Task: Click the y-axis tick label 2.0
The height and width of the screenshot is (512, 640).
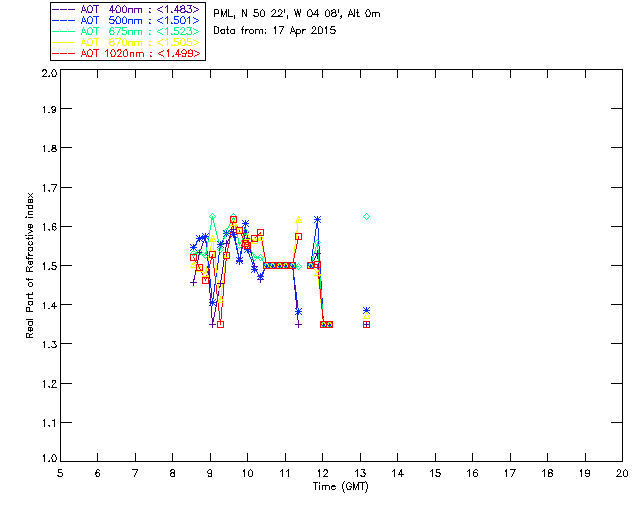Action: click(49, 73)
